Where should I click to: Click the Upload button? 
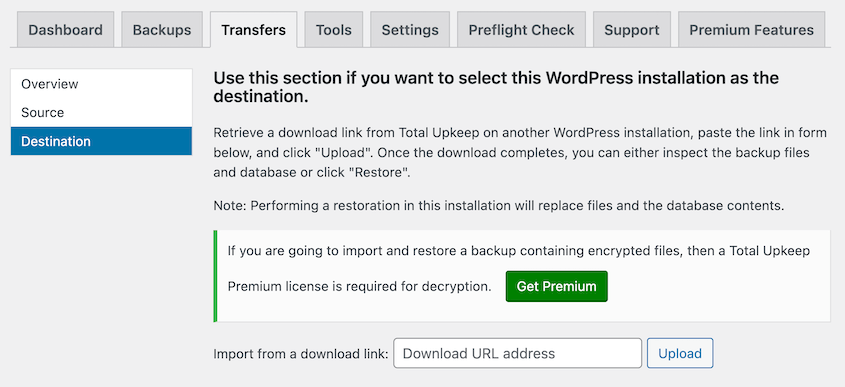(680, 353)
